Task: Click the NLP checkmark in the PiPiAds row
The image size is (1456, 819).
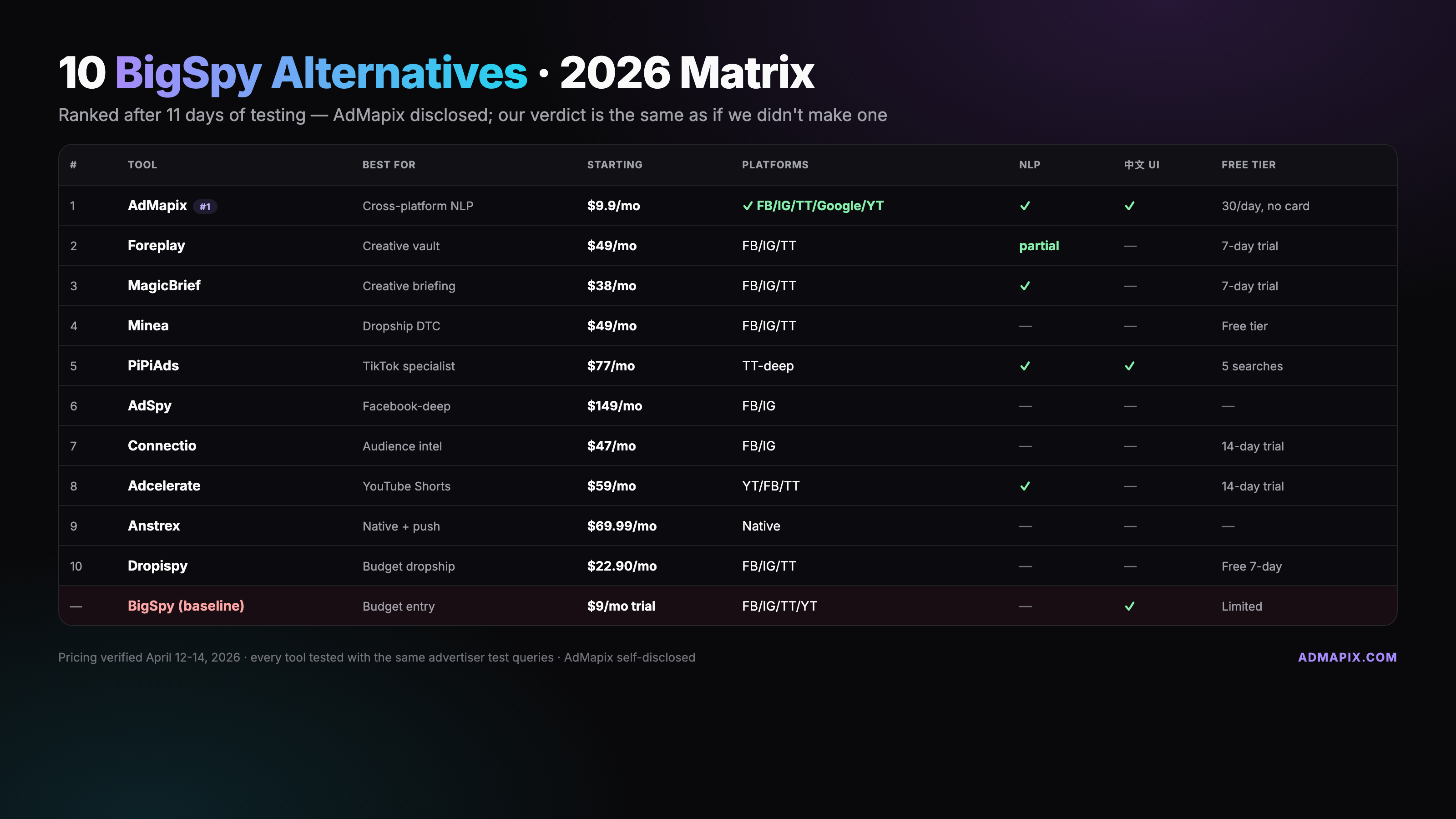Action: click(x=1025, y=366)
